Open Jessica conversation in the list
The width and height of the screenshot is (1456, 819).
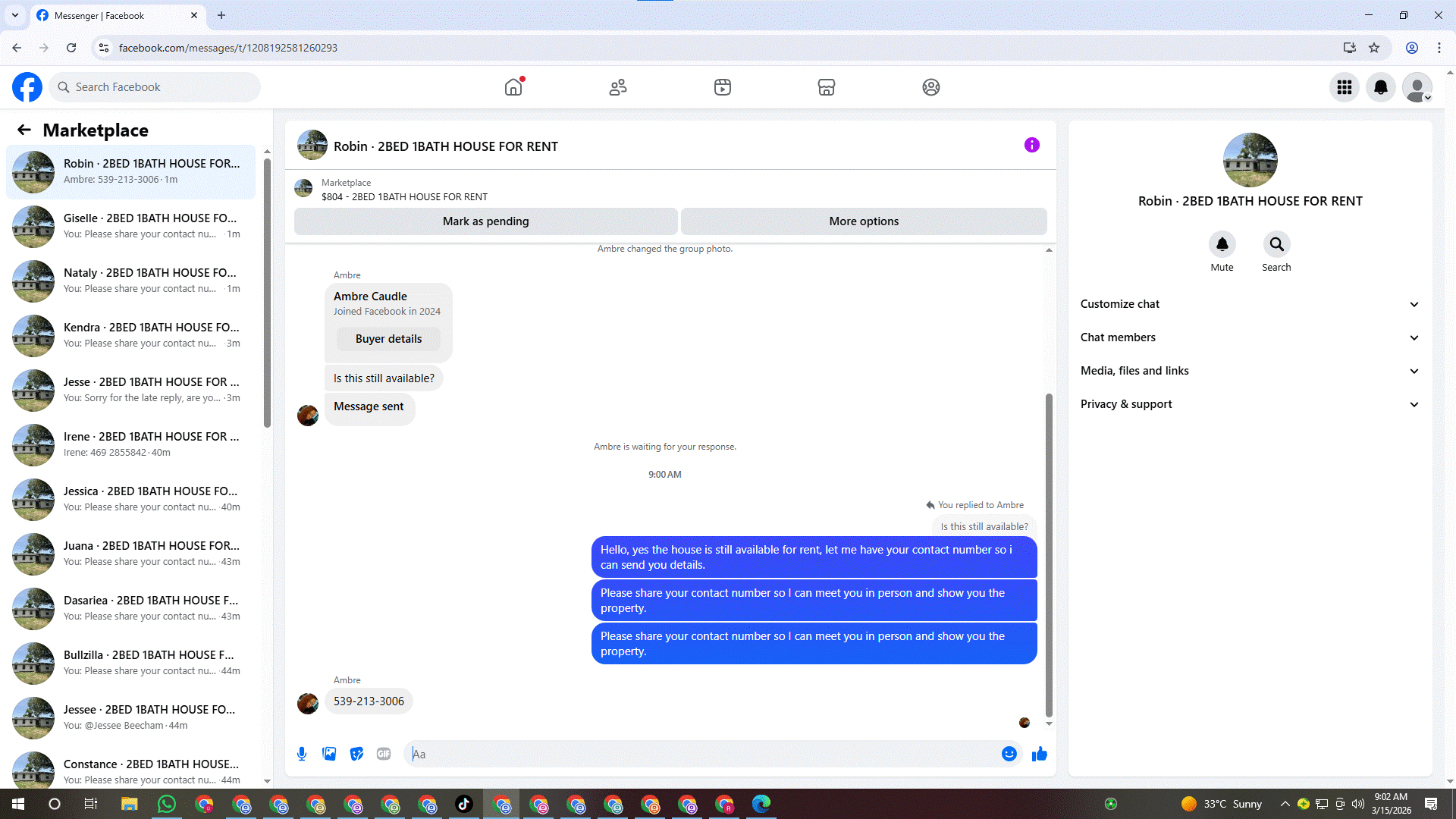pyautogui.click(x=130, y=499)
